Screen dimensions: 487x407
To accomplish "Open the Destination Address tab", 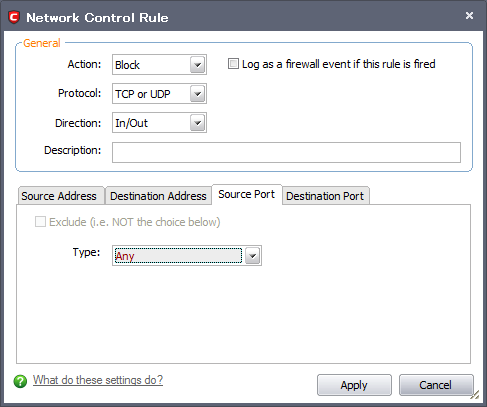I will [x=158, y=196].
